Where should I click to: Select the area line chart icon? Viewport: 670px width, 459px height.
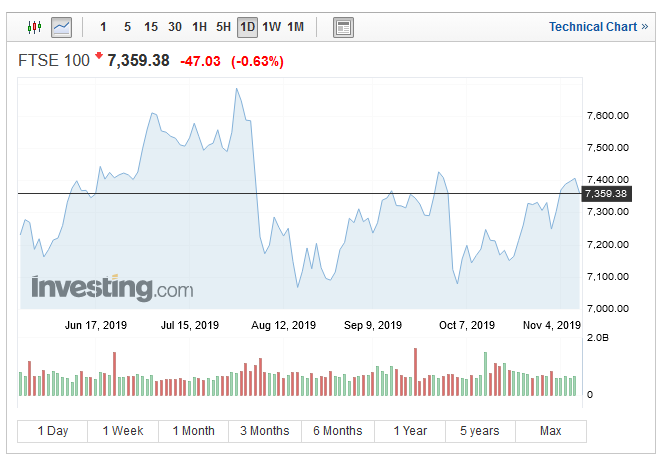tap(62, 27)
